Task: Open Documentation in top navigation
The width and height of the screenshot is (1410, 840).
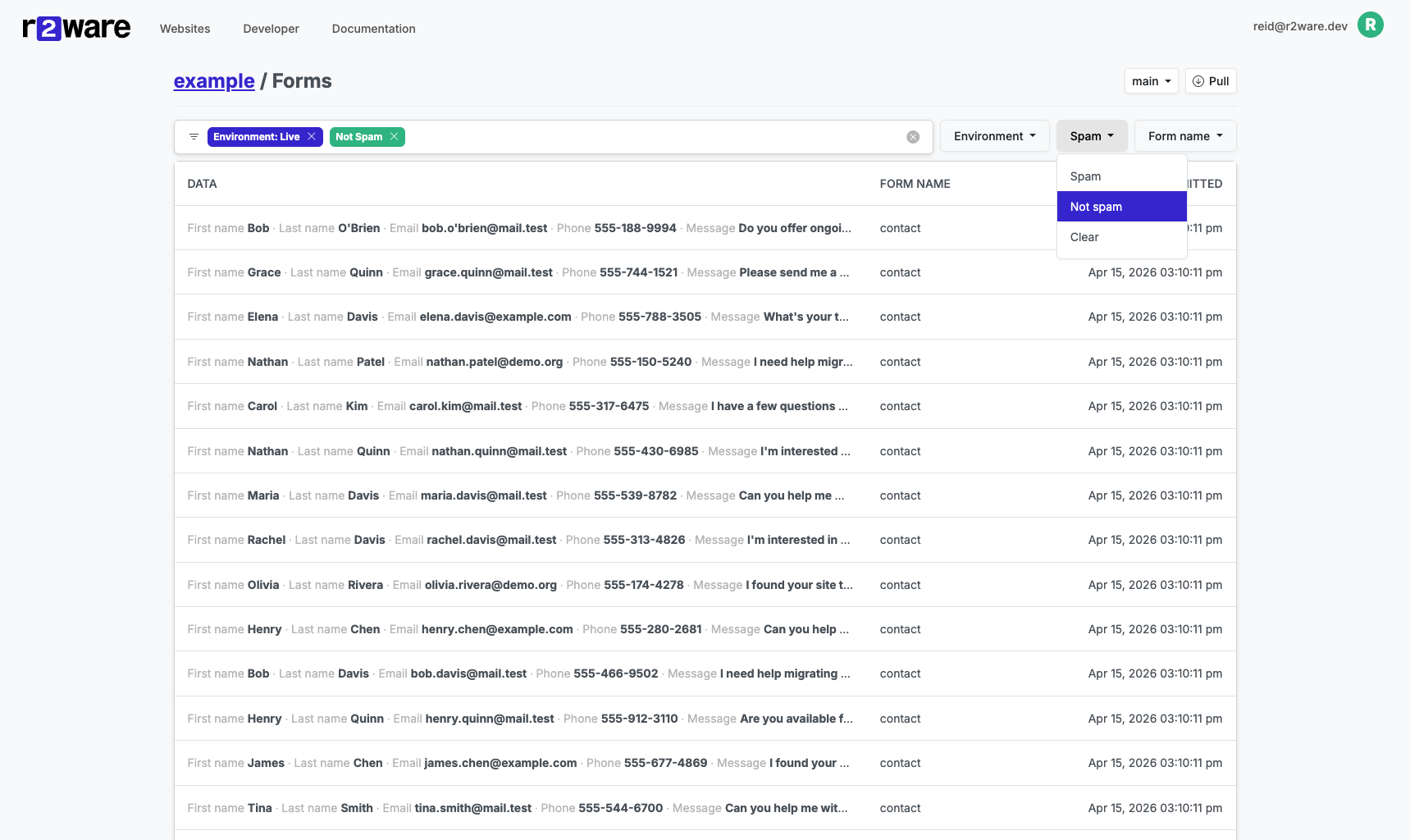Action: [373, 29]
